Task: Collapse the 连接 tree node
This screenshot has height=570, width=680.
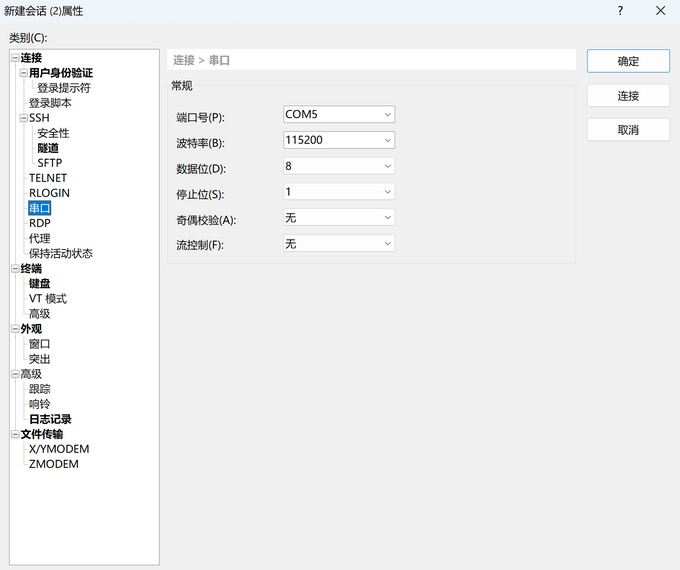Action: click(x=15, y=58)
